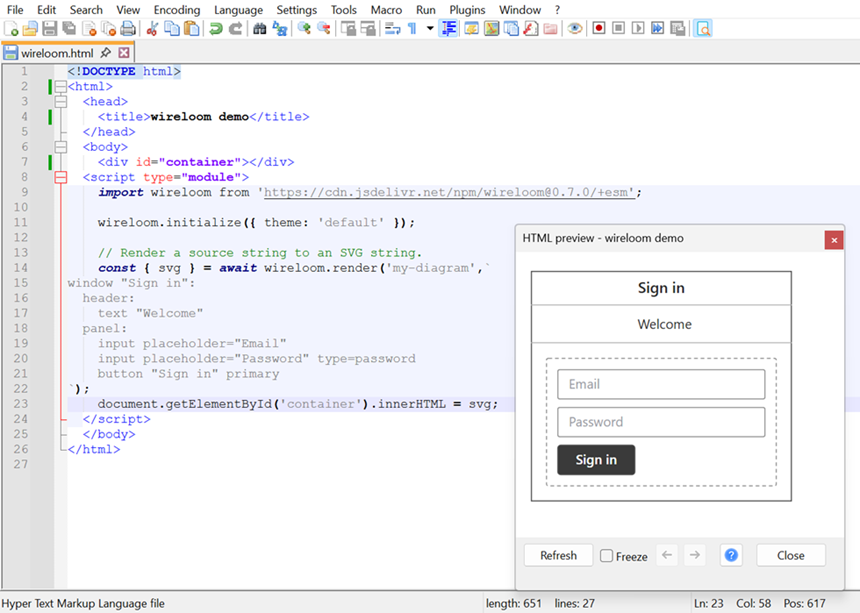Screen dimensions: 860x613
Task: Click the jsdelivr CDN URL link
Action: 449,192
